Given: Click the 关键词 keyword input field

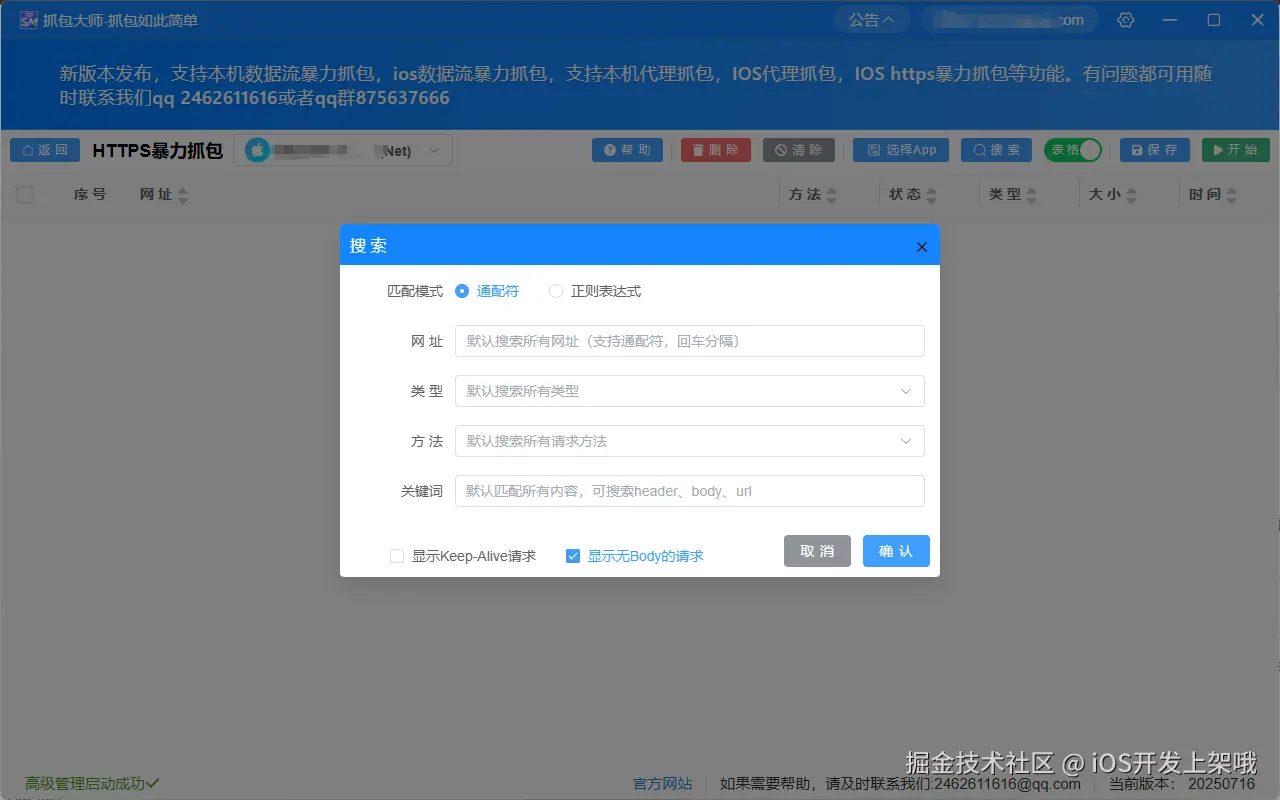Looking at the screenshot, I should pyautogui.click(x=688, y=491).
